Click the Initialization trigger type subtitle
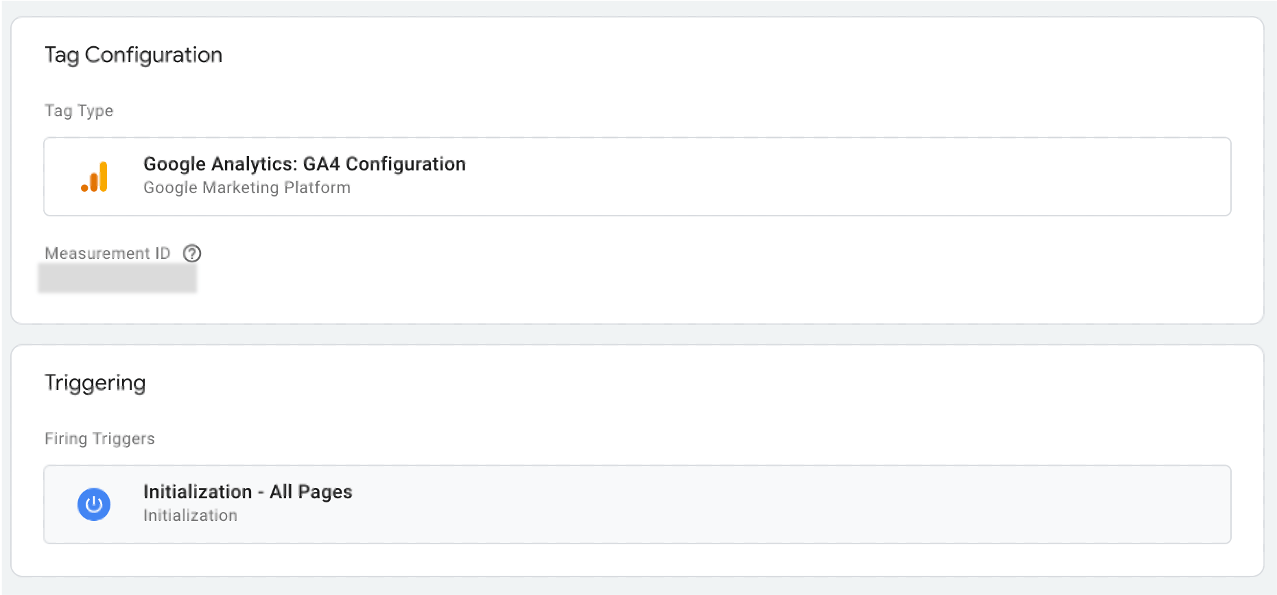 (190, 516)
